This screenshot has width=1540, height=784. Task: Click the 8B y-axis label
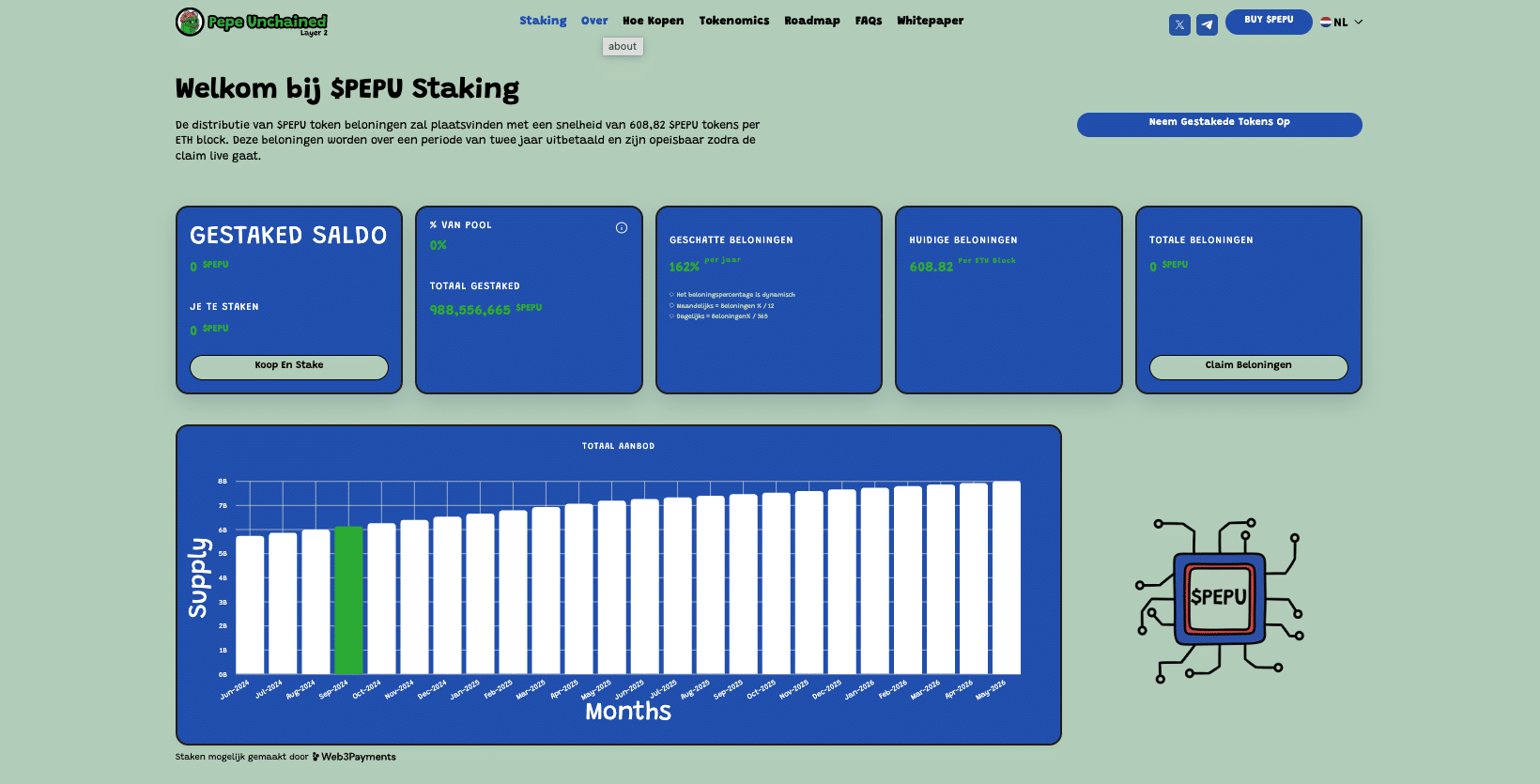coord(223,481)
